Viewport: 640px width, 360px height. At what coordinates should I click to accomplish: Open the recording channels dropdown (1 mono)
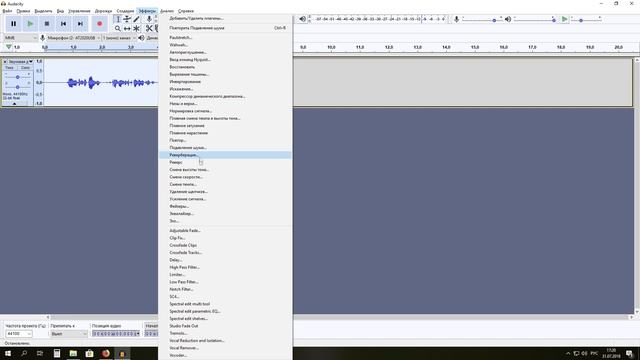(x=119, y=38)
